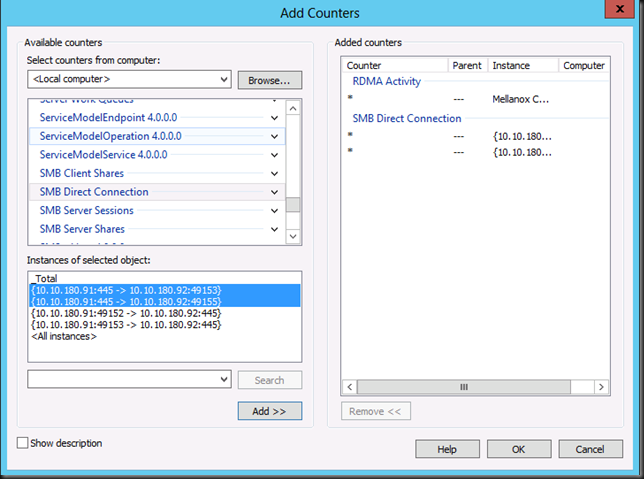Click the Computer column header
Viewport: 644px width, 479px height.
point(584,65)
